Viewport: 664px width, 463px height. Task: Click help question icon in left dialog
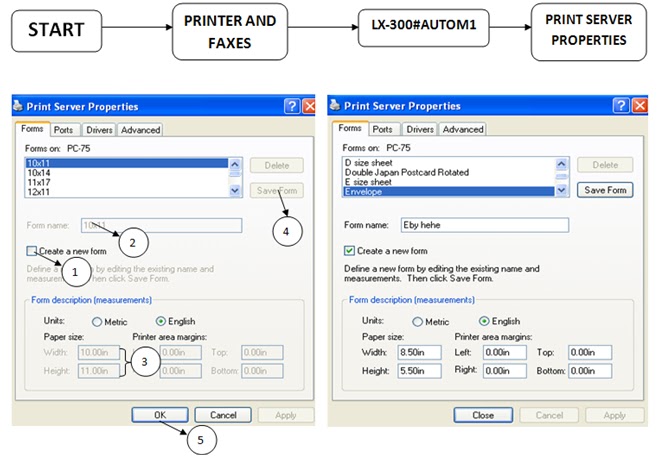[292, 106]
